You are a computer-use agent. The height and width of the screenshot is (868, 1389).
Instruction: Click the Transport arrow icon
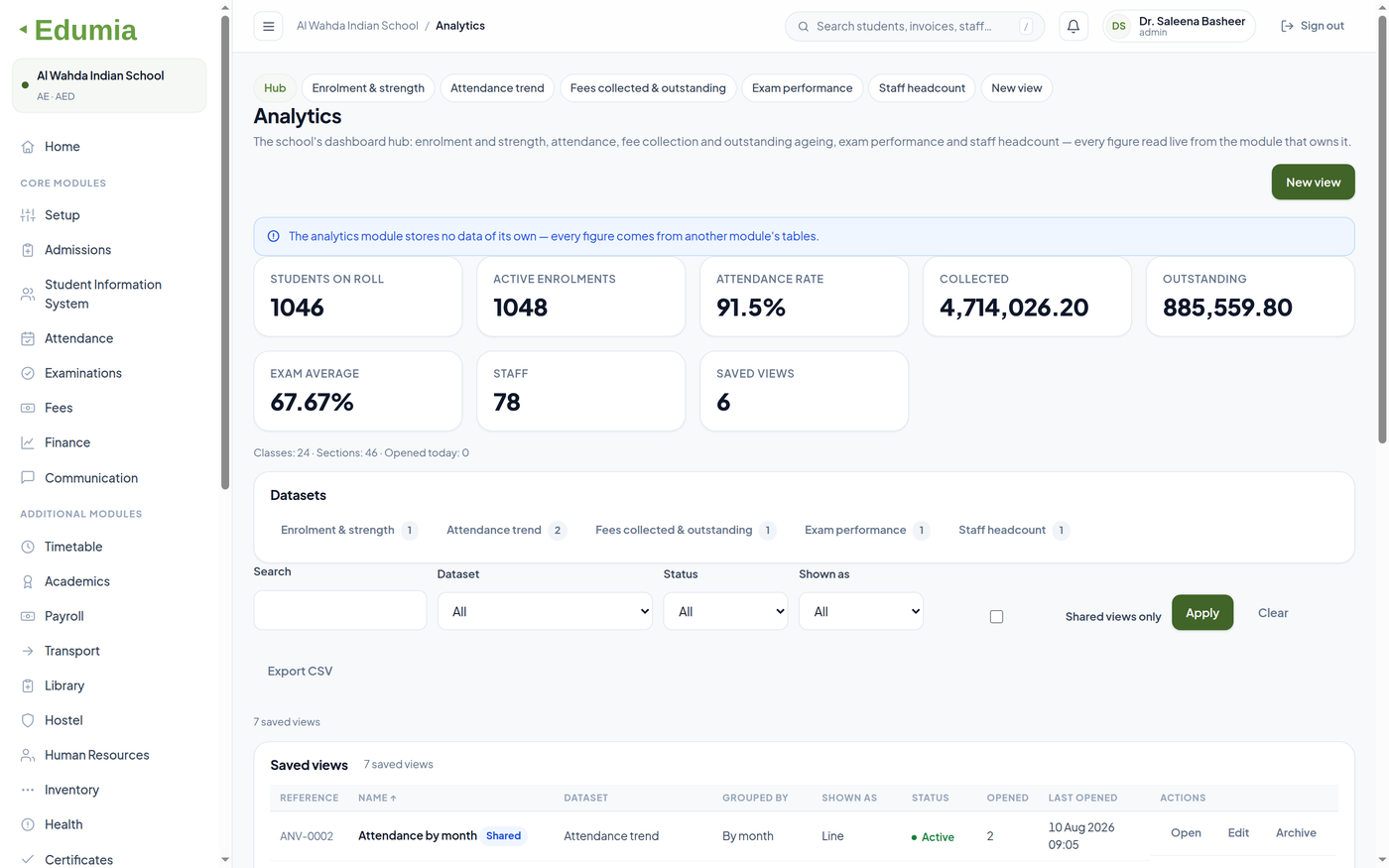(28, 651)
